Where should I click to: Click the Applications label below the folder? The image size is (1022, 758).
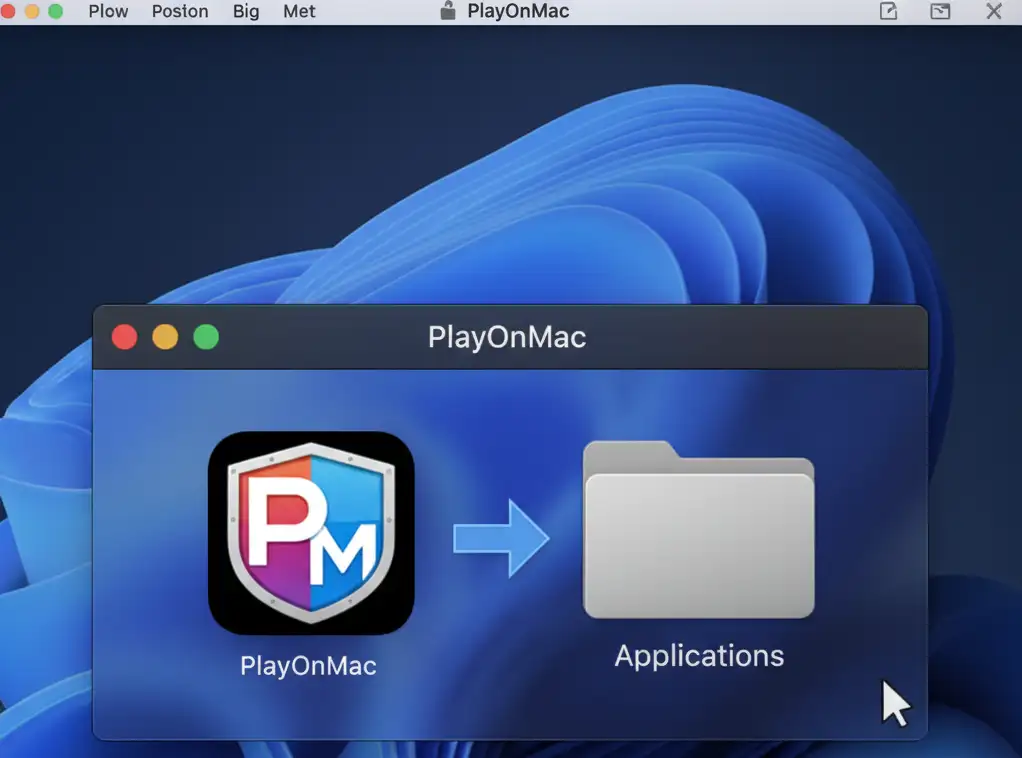point(698,656)
